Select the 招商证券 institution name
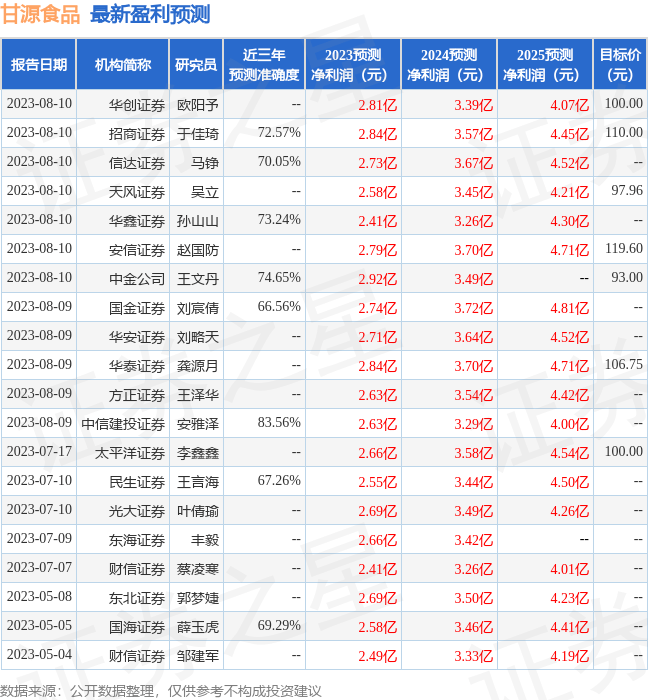 (x=136, y=133)
